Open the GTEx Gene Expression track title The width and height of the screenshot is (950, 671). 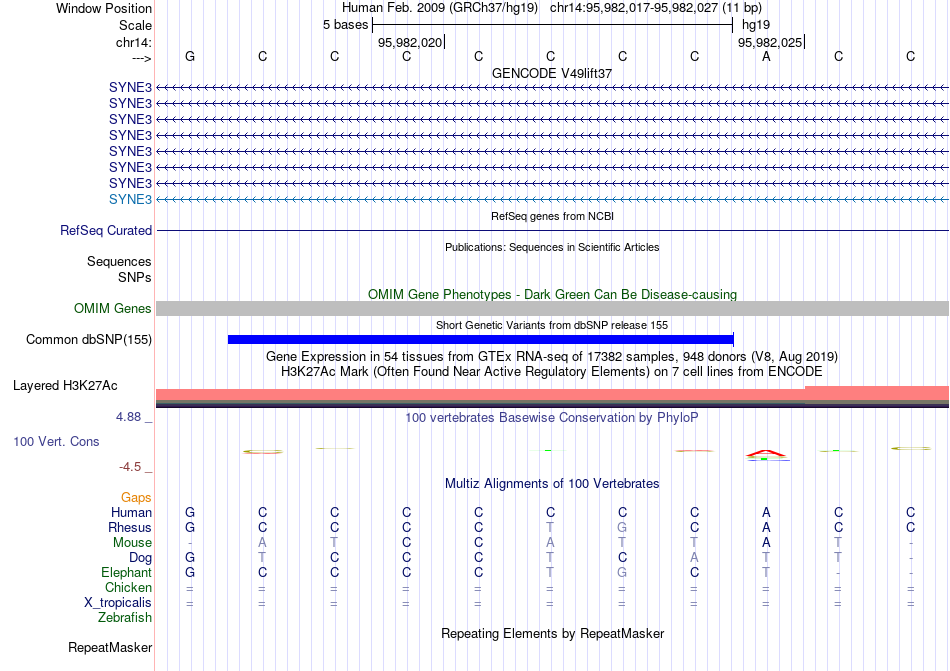pyautogui.click(x=552, y=356)
